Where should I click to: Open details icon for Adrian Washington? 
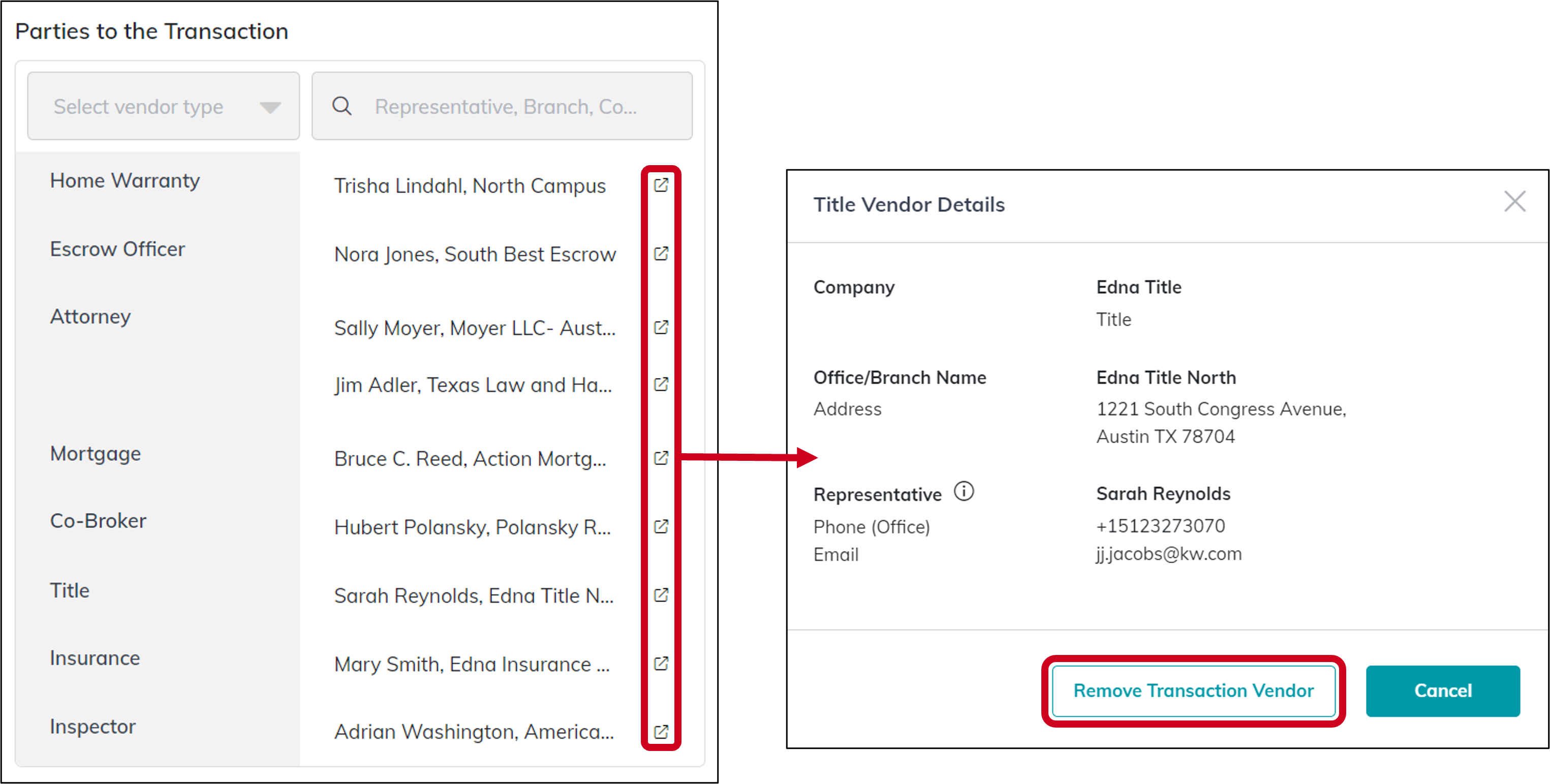[661, 732]
